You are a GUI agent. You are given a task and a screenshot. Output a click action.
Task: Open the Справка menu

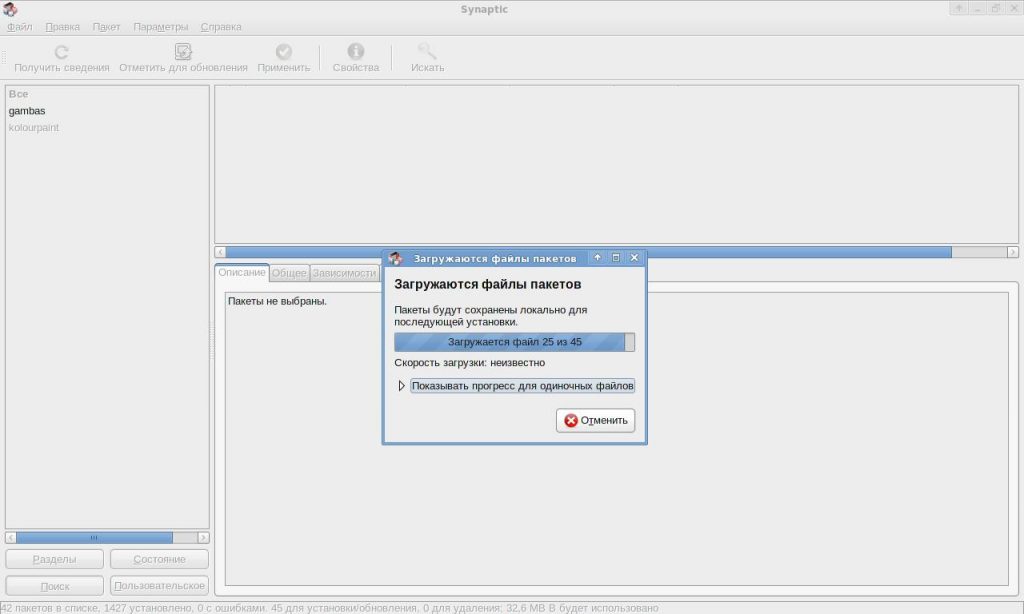pos(221,27)
